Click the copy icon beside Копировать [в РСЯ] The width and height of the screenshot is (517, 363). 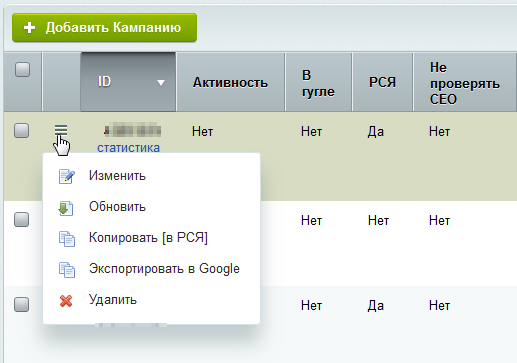coord(67,239)
